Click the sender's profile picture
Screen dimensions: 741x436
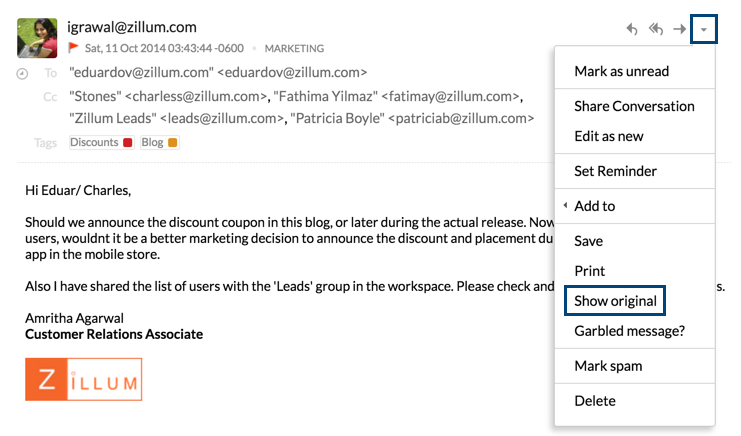(x=37, y=38)
